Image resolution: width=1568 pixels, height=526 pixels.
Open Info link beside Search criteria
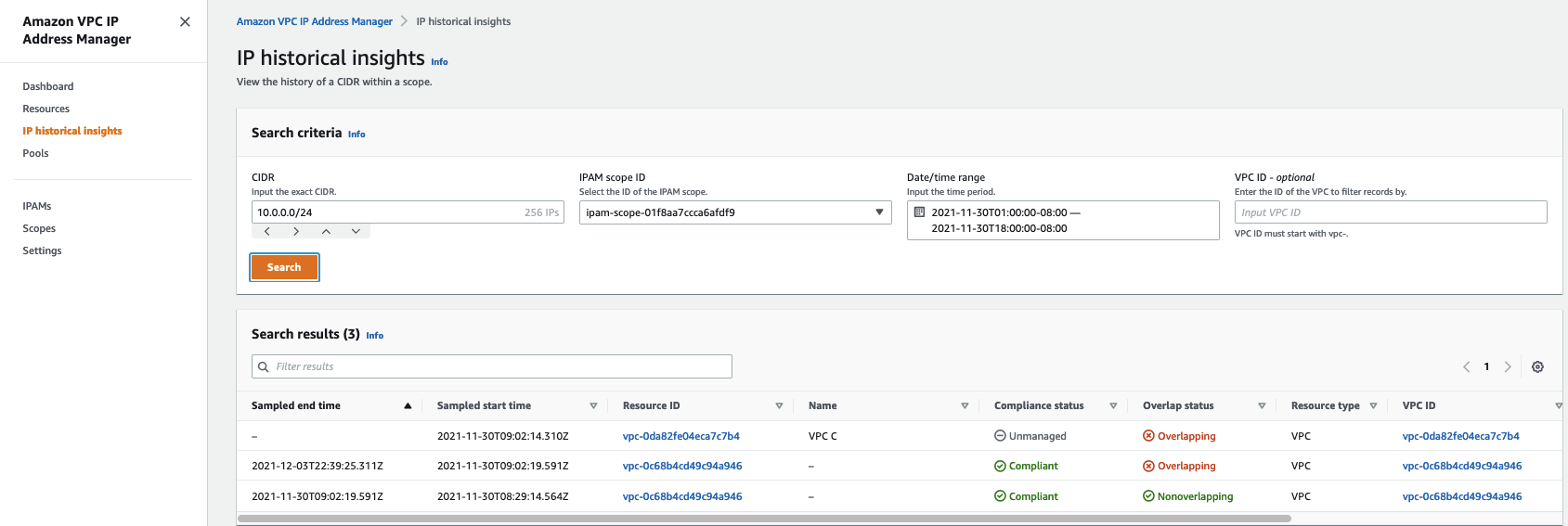[x=356, y=135]
